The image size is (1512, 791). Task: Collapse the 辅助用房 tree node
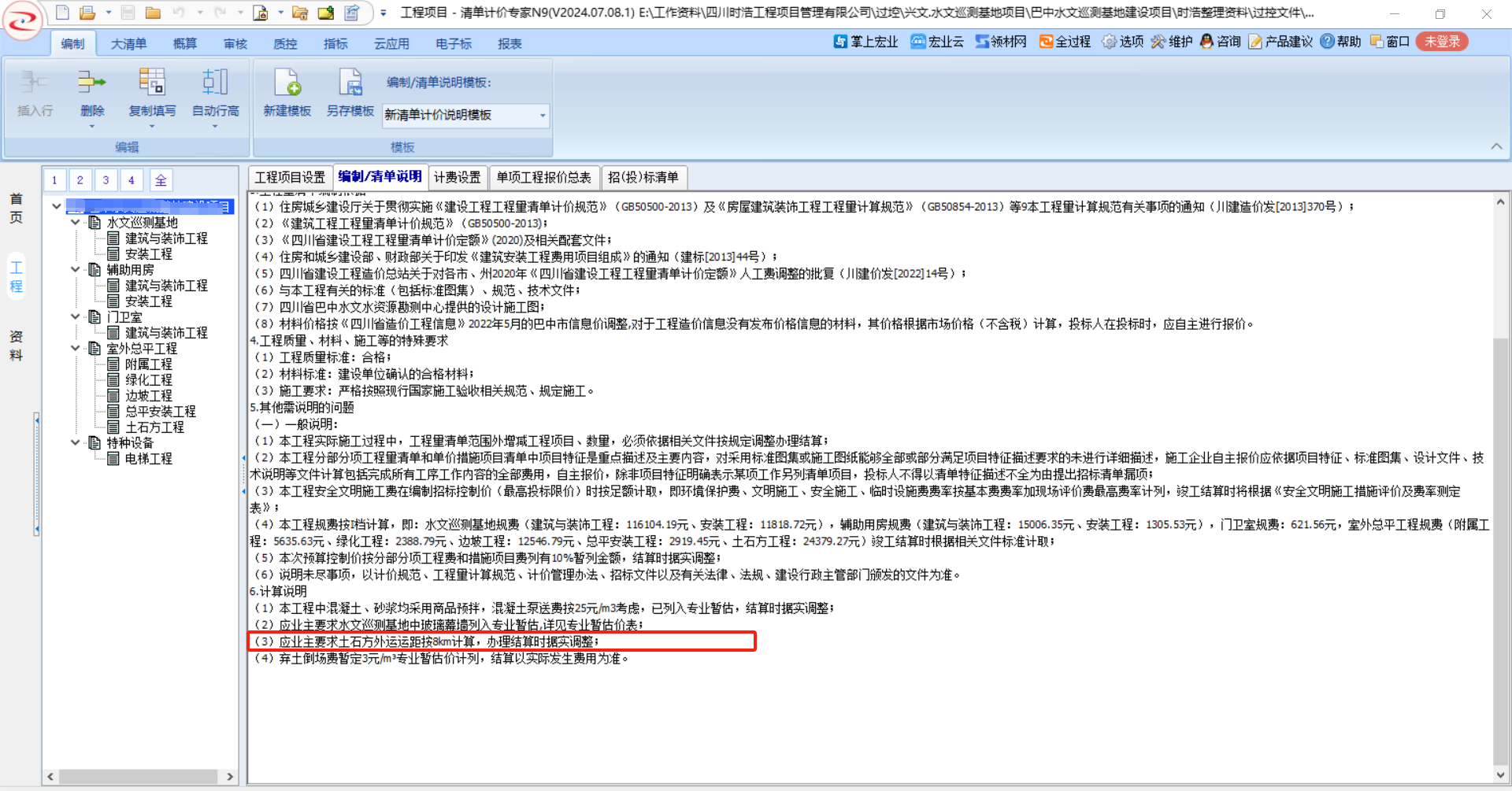tap(76, 270)
